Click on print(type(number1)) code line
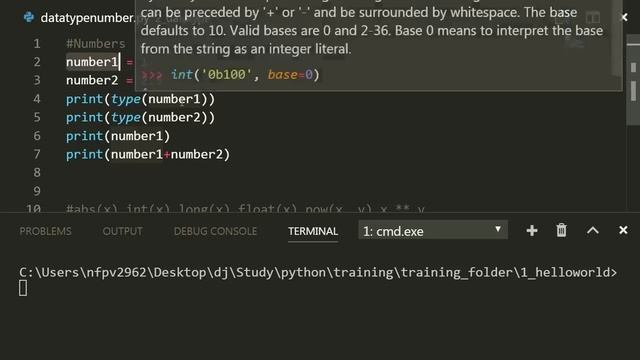 coord(140,99)
